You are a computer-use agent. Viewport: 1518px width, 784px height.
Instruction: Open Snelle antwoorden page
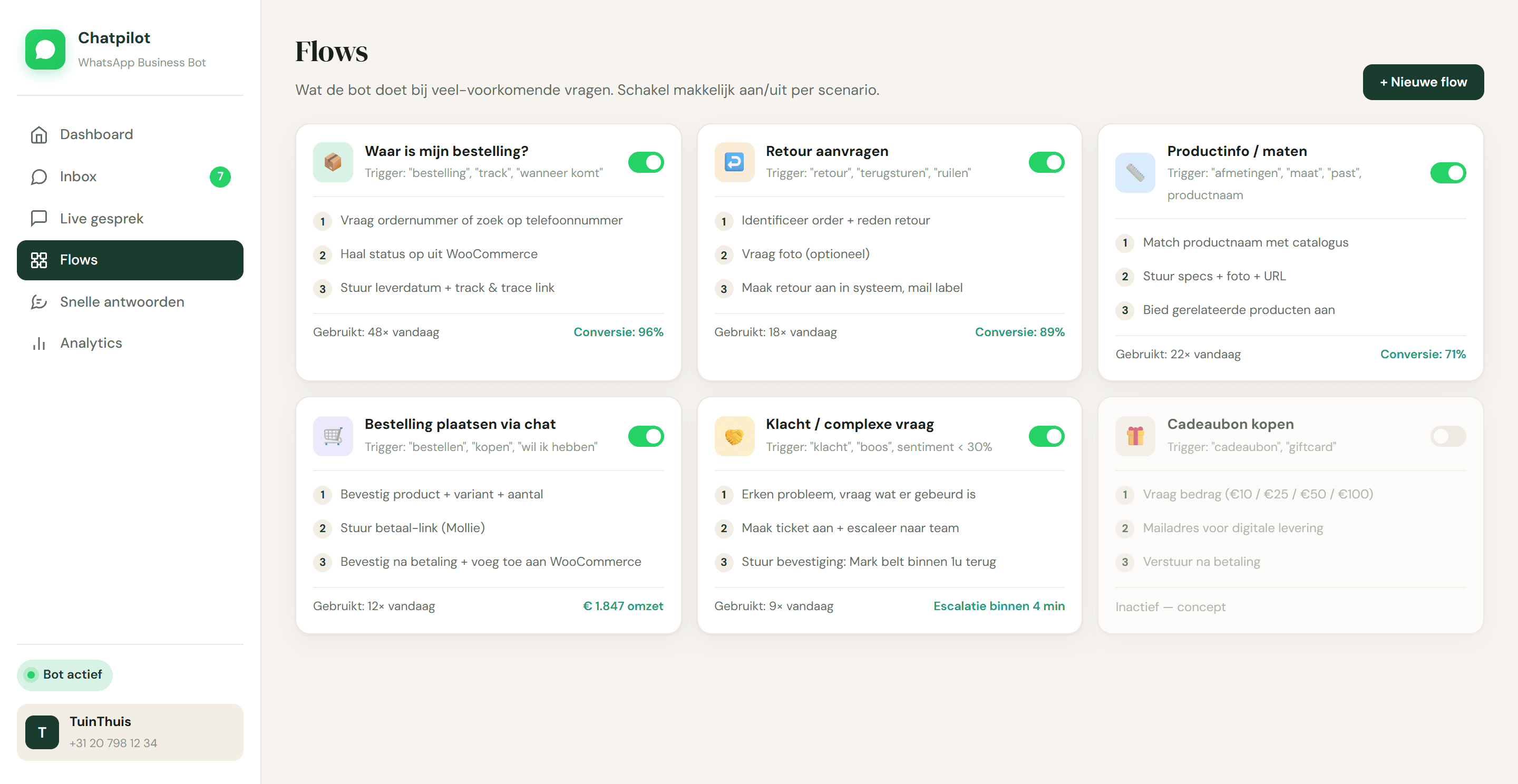(130, 302)
